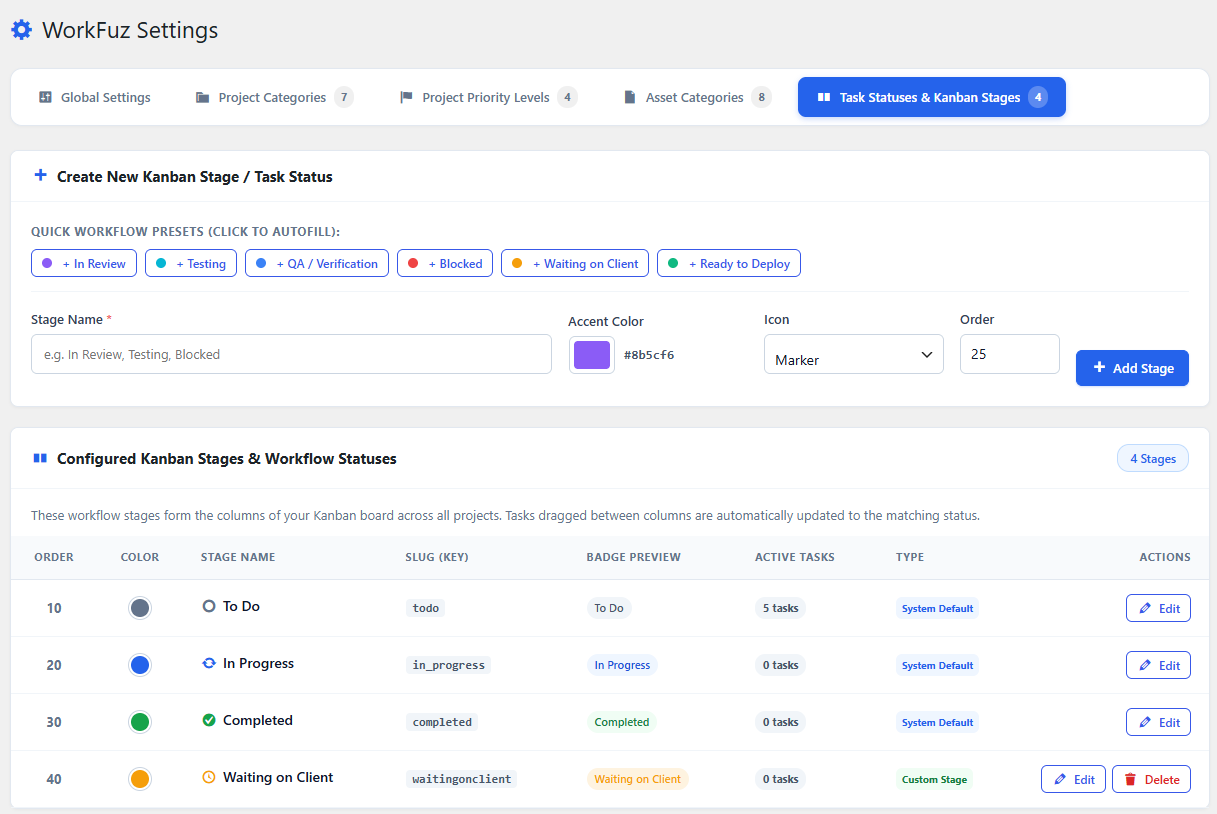The height and width of the screenshot is (814, 1217).
Task: Open the Global Settings tab
Action: (x=94, y=97)
